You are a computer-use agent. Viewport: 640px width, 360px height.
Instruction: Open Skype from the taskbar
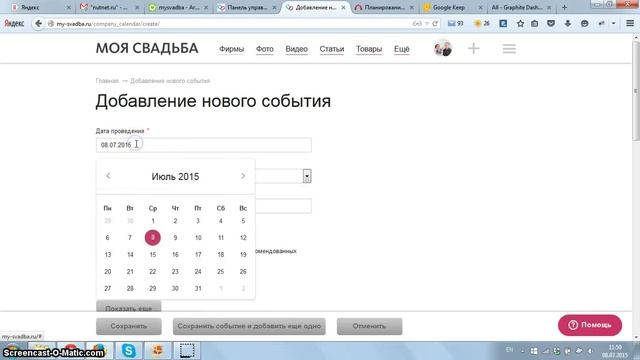point(129,351)
